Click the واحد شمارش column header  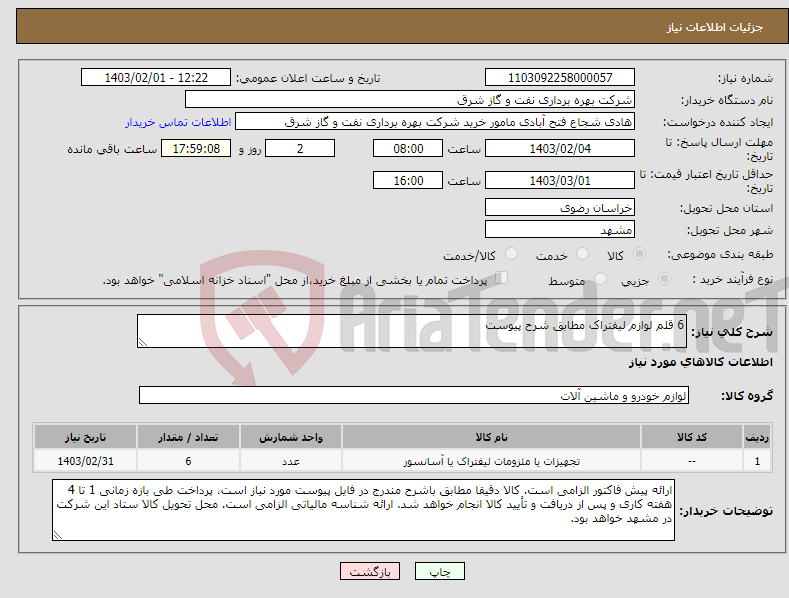click(291, 437)
